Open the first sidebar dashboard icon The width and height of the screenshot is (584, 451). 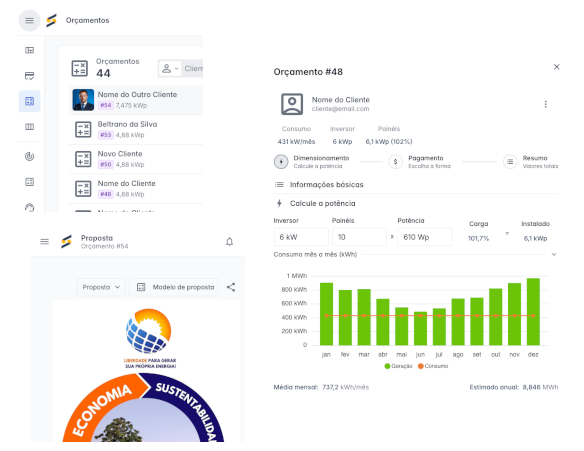click(29, 50)
